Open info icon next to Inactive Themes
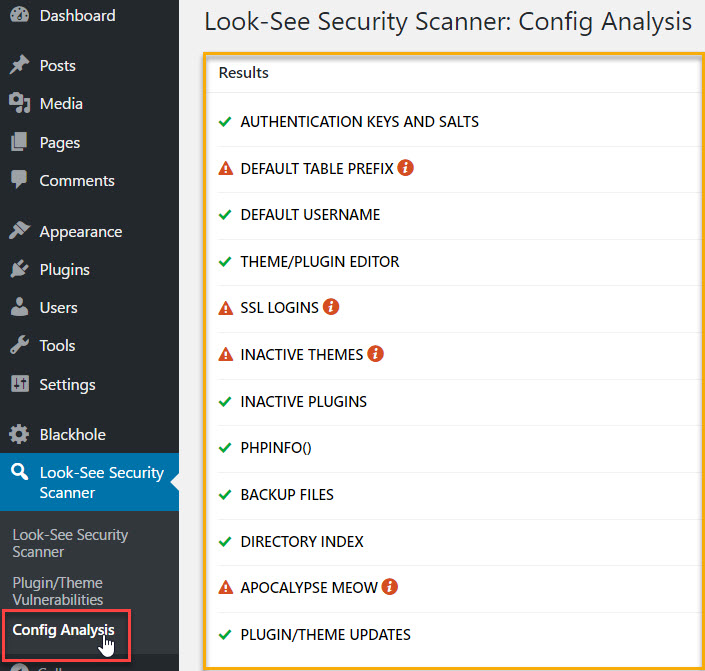The image size is (705, 671). click(375, 353)
